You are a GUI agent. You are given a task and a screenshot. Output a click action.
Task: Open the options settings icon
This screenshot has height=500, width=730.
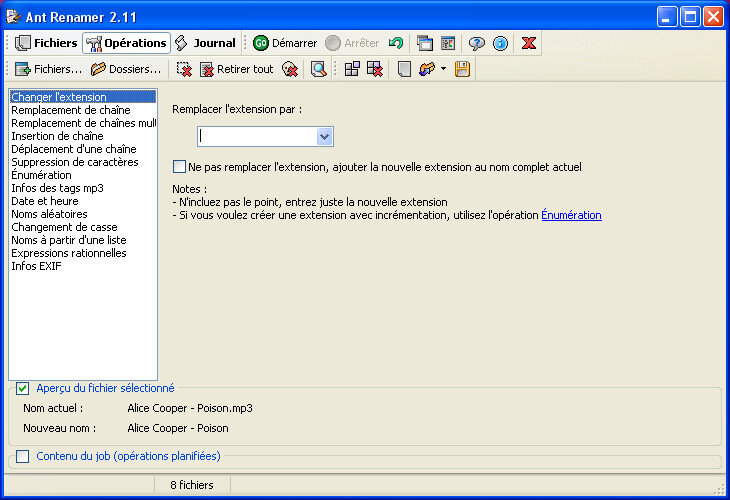448,43
